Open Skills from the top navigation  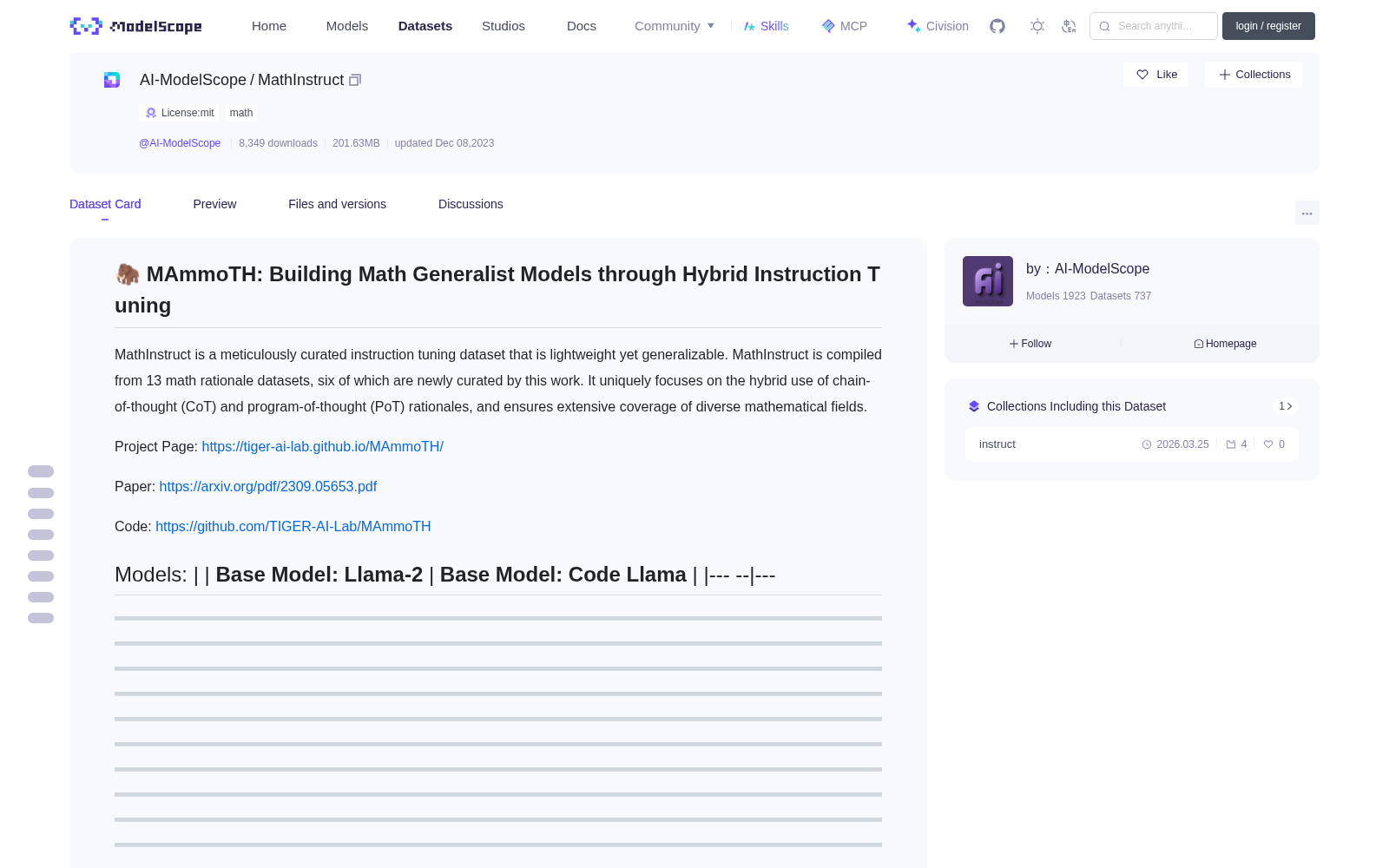click(x=766, y=26)
